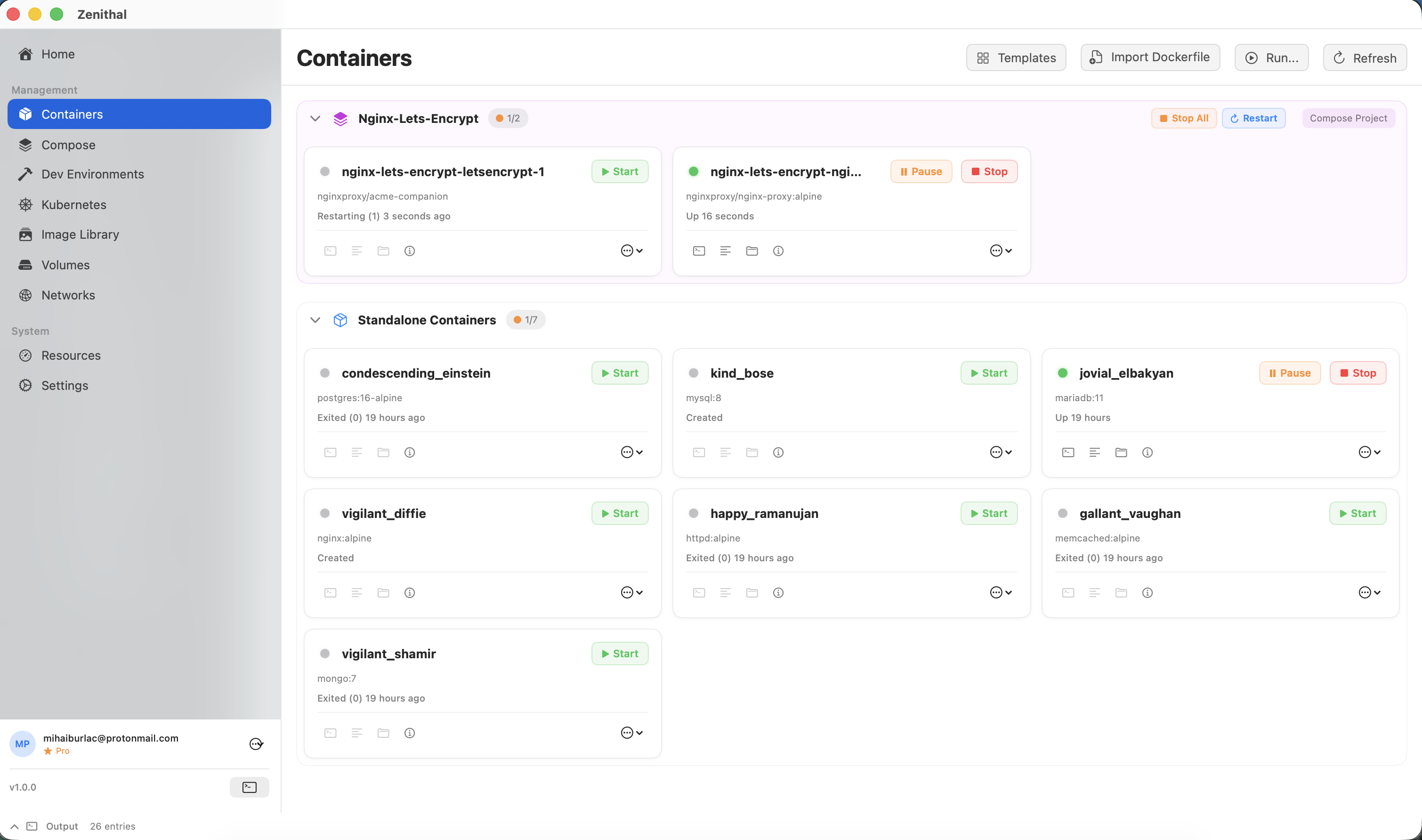Open the Image Library
Screen dimensions: 1422x840
80,234
